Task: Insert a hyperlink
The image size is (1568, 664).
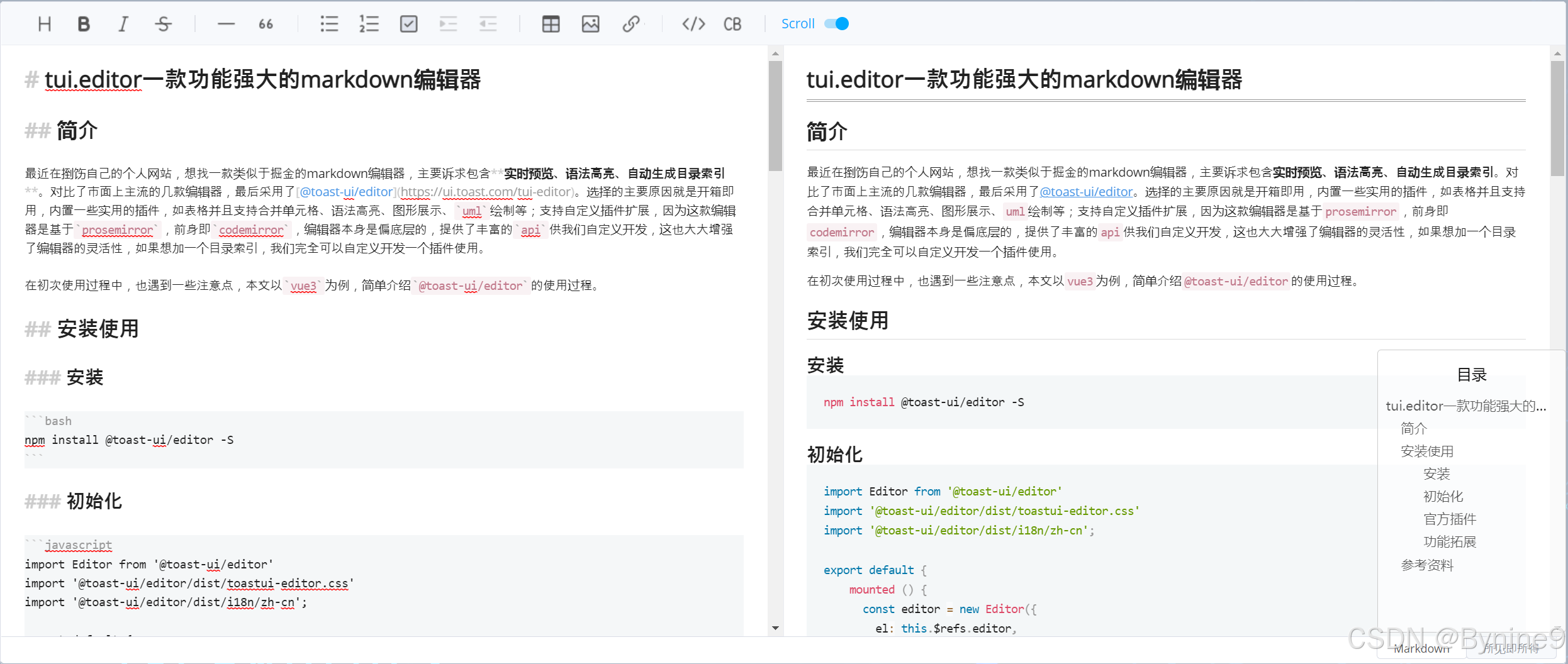Action: tap(632, 24)
